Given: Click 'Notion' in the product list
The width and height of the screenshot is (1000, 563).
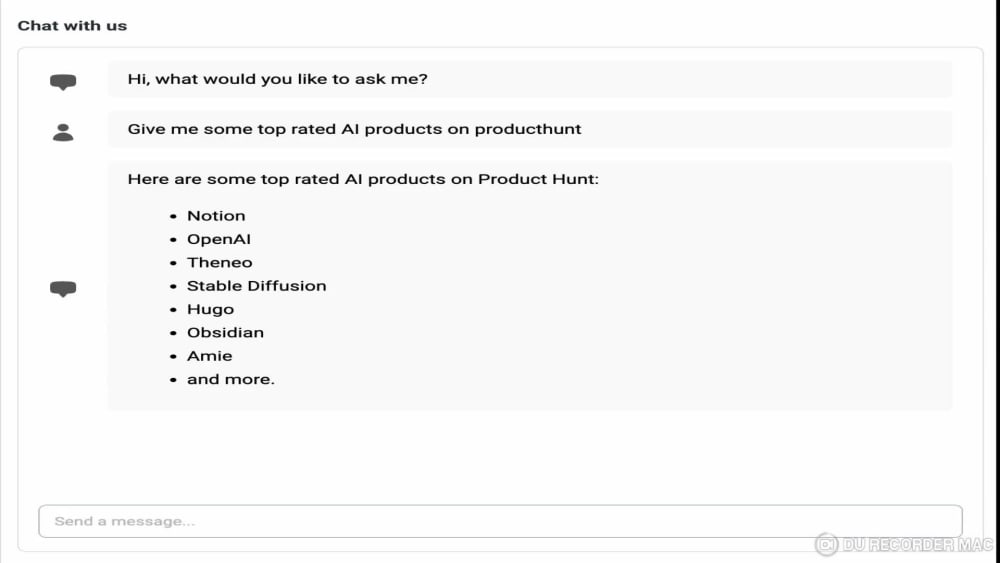Looking at the screenshot, I should (x=216, y=216).
